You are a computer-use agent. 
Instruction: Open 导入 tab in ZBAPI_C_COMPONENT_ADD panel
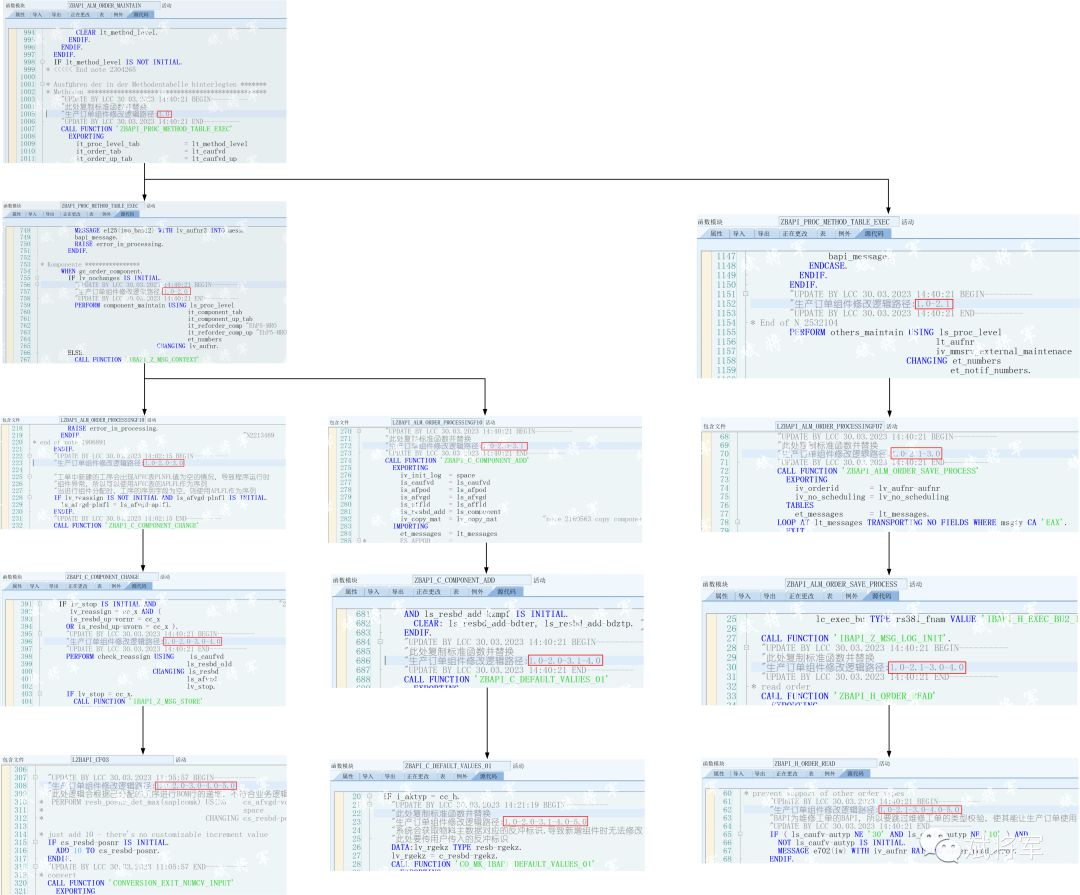click(x=373, y=592)
